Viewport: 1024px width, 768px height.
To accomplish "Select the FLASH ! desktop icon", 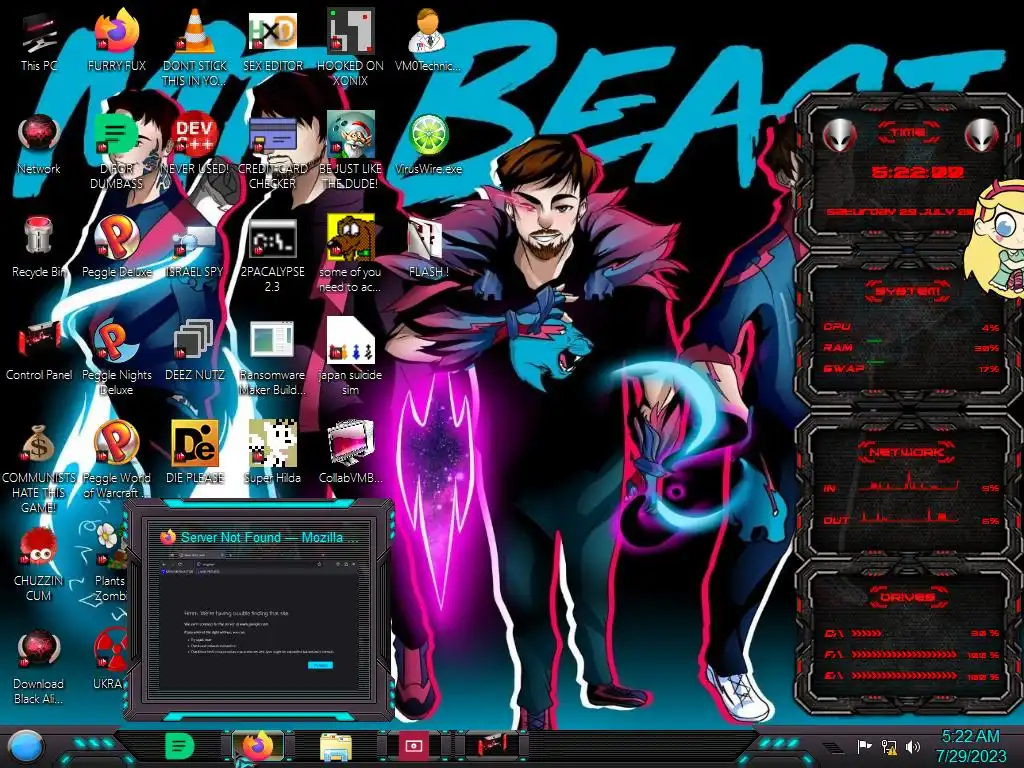I will [x=428, y=248].
